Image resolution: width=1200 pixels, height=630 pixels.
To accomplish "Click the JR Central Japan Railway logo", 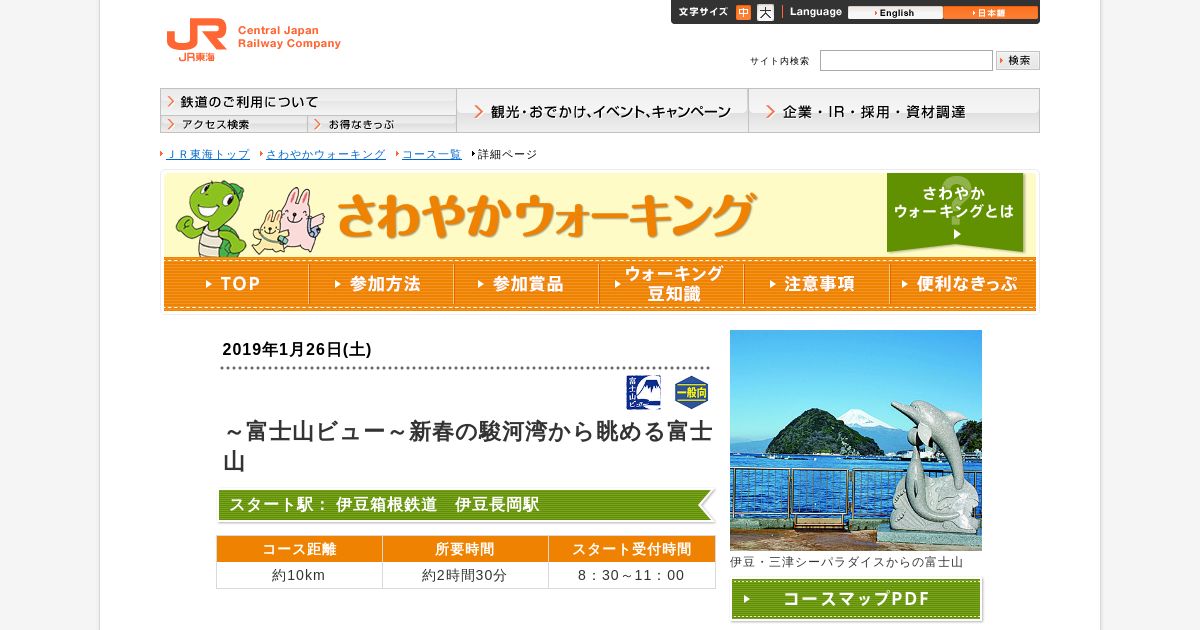I will pyautogui.click(x=253, y=40).
